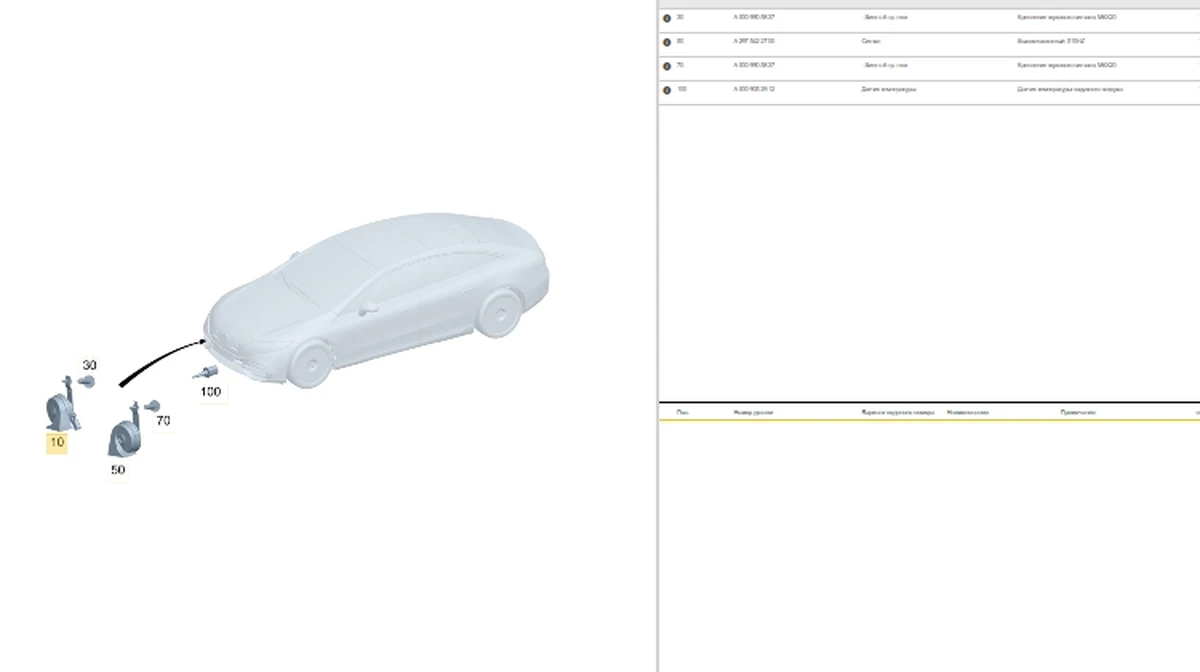
Task: Click callout number 30 in the diagram
Action: [89, 365]
